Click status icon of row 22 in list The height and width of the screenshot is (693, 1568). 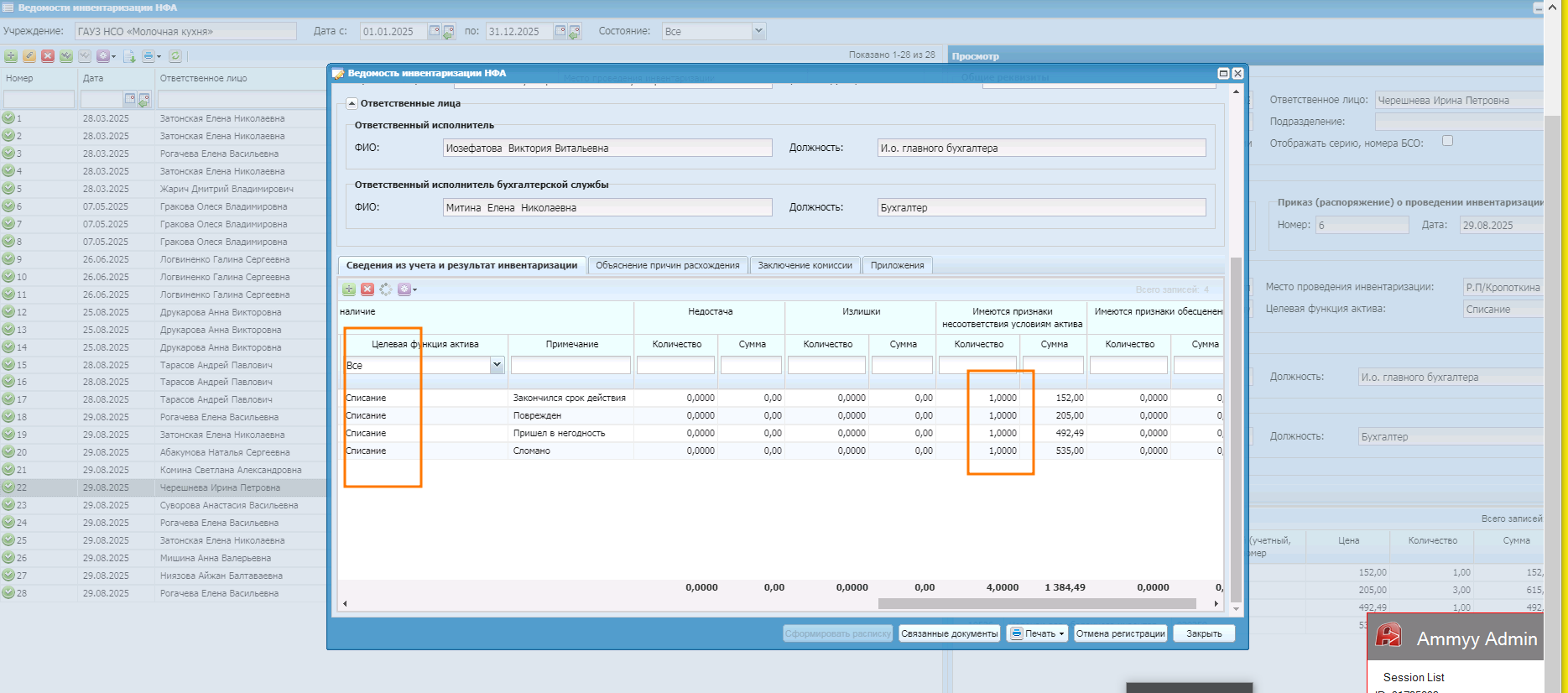(8, 487)
